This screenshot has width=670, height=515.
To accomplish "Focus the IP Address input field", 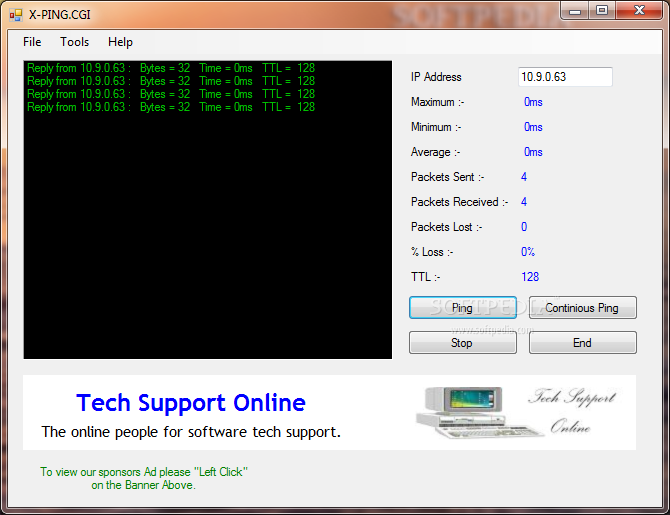I will pyautogui.click(x=565, y=77).
